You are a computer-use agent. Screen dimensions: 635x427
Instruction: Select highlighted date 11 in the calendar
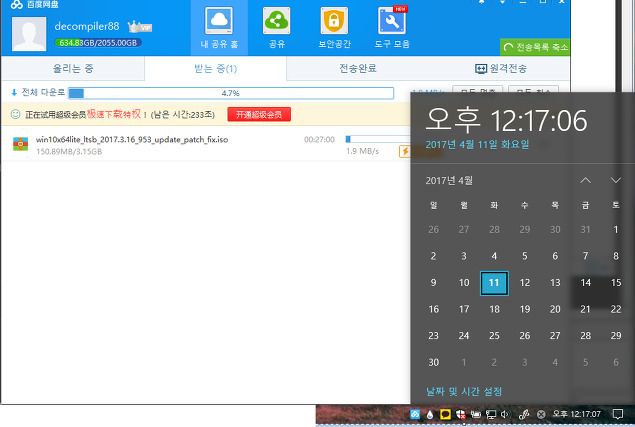494,283
